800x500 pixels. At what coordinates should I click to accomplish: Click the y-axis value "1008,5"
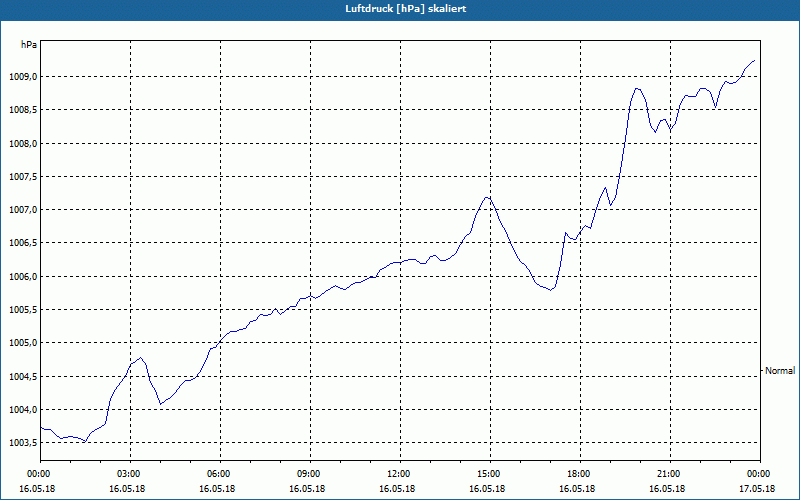click(23, 110)
